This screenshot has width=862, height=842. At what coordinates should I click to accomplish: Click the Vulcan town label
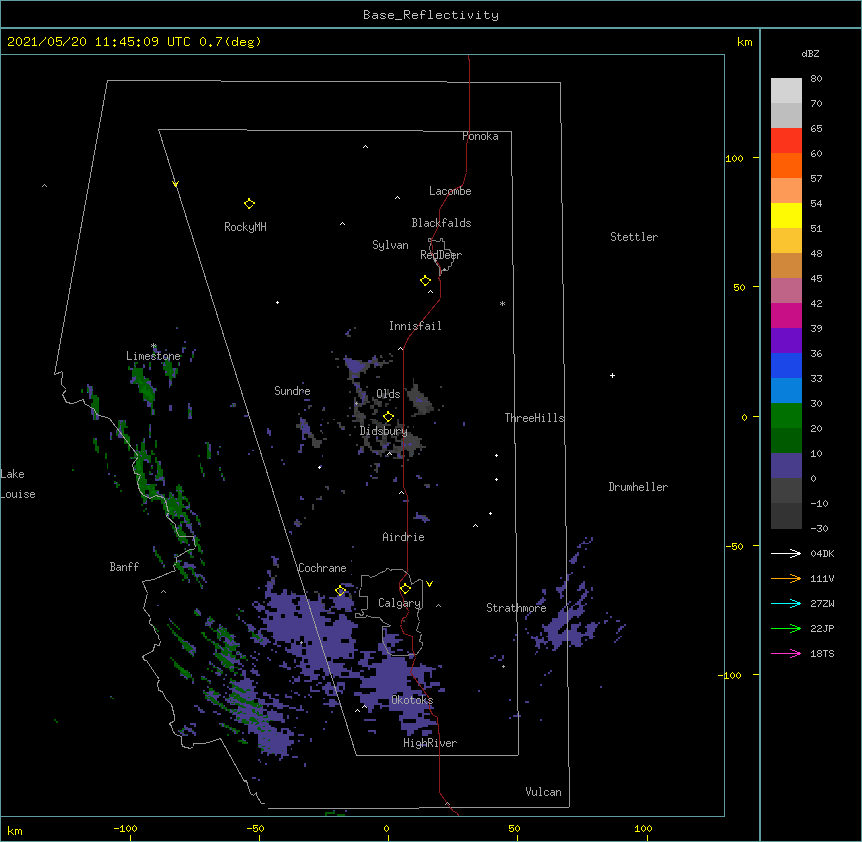coord(544,792)
